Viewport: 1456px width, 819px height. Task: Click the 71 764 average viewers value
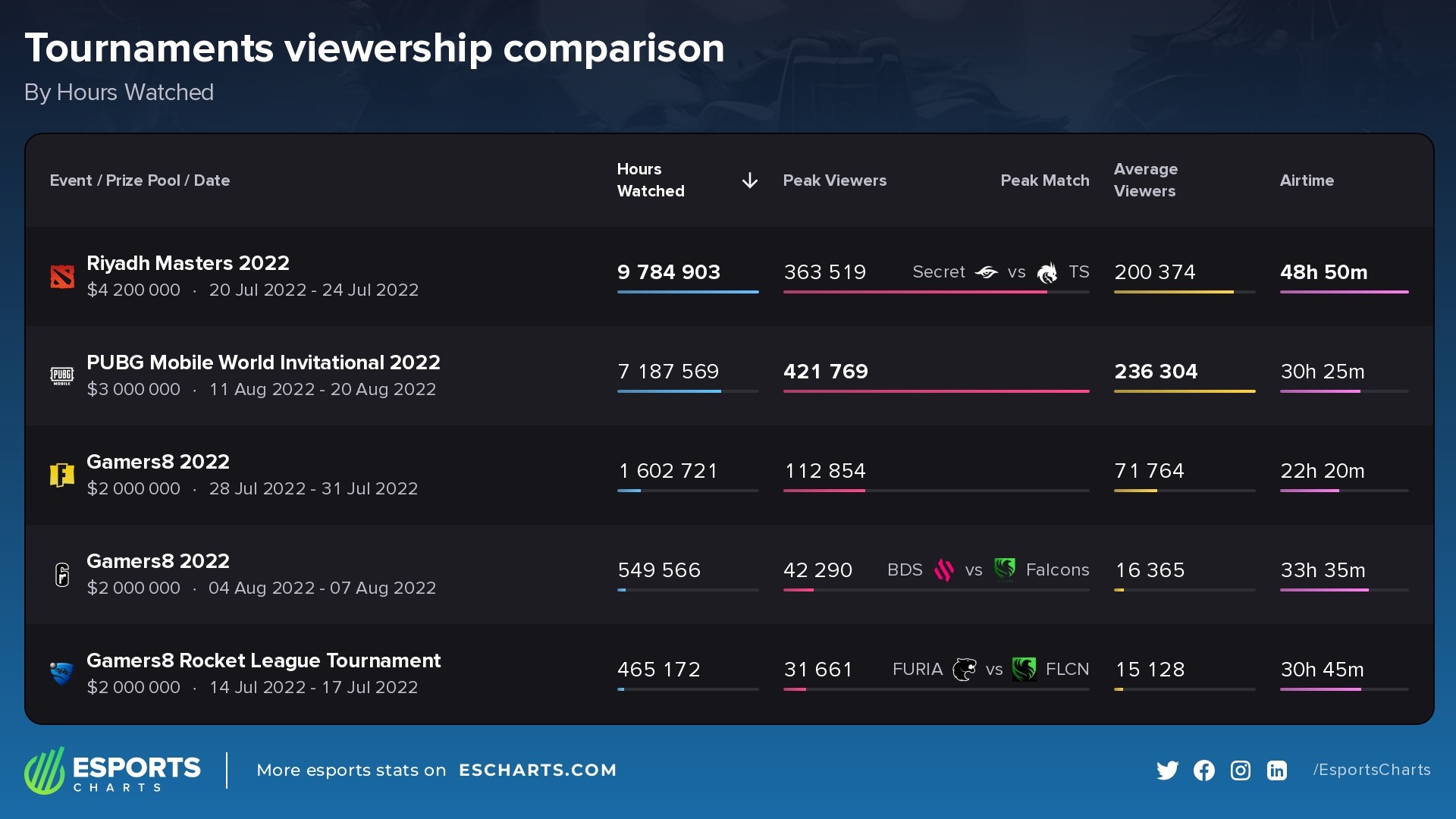pos(1150,471)
